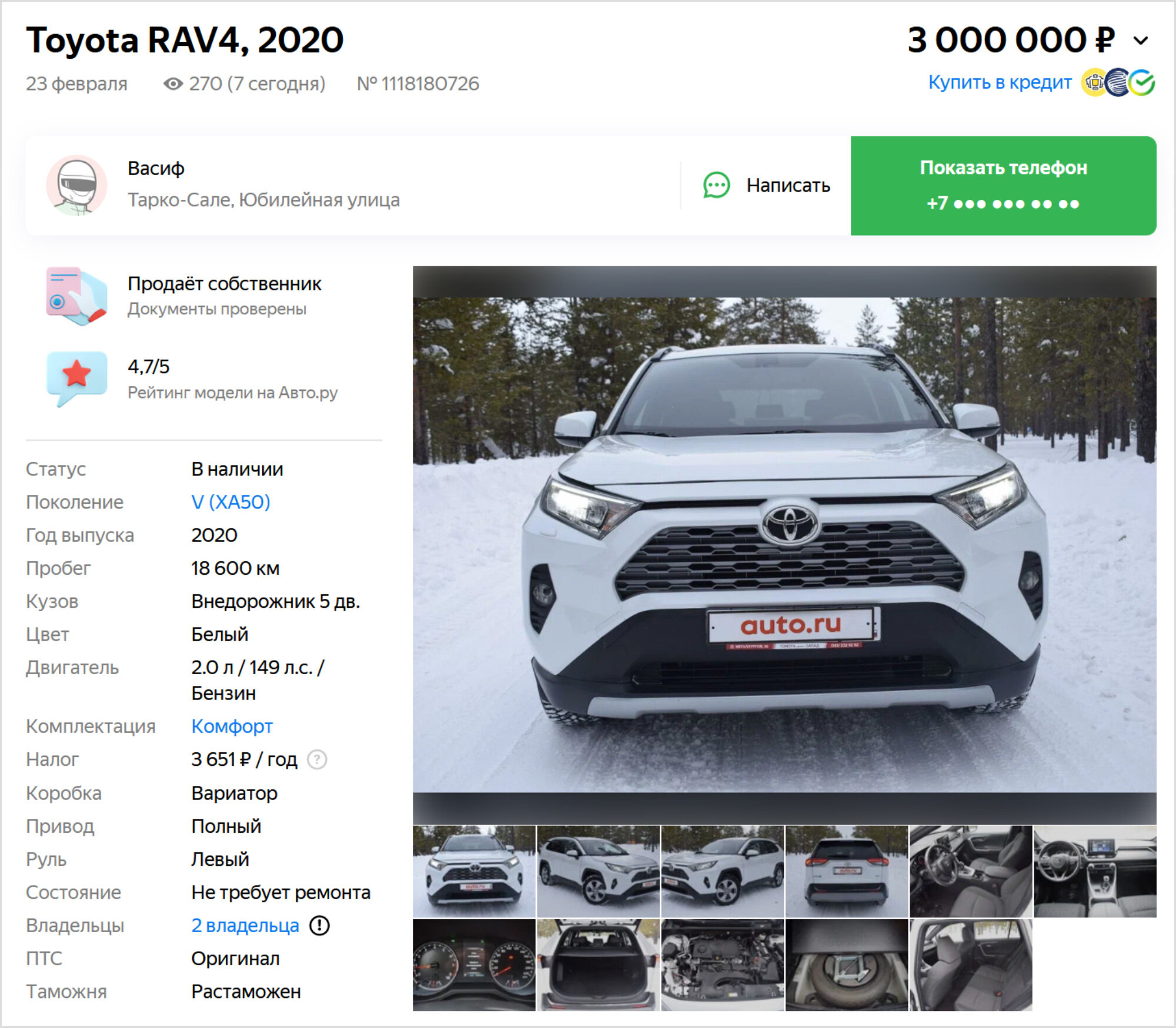
Task: Click the posting date '23 февраля'
Action: pyautogui.click(x=76, y=84)
